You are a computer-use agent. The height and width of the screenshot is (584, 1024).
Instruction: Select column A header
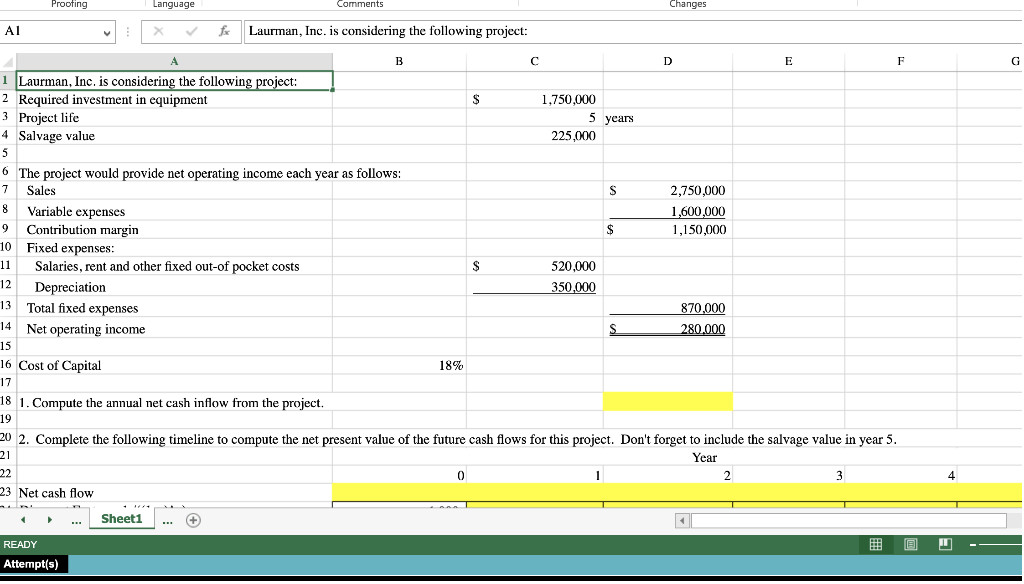coord(174,61)
